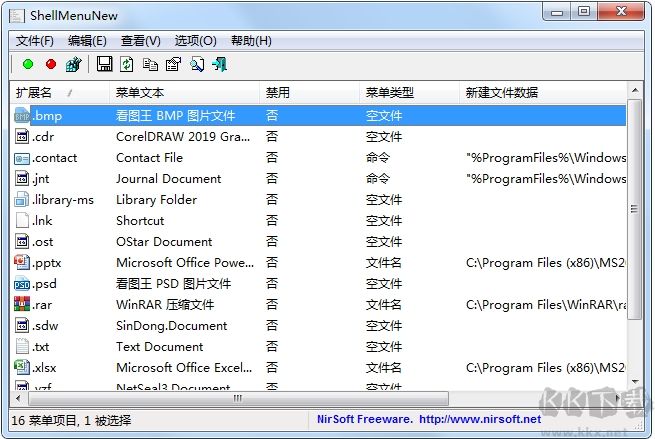
Task: Sort by the 扩展名 column header
Action: [x=59, y=92]
